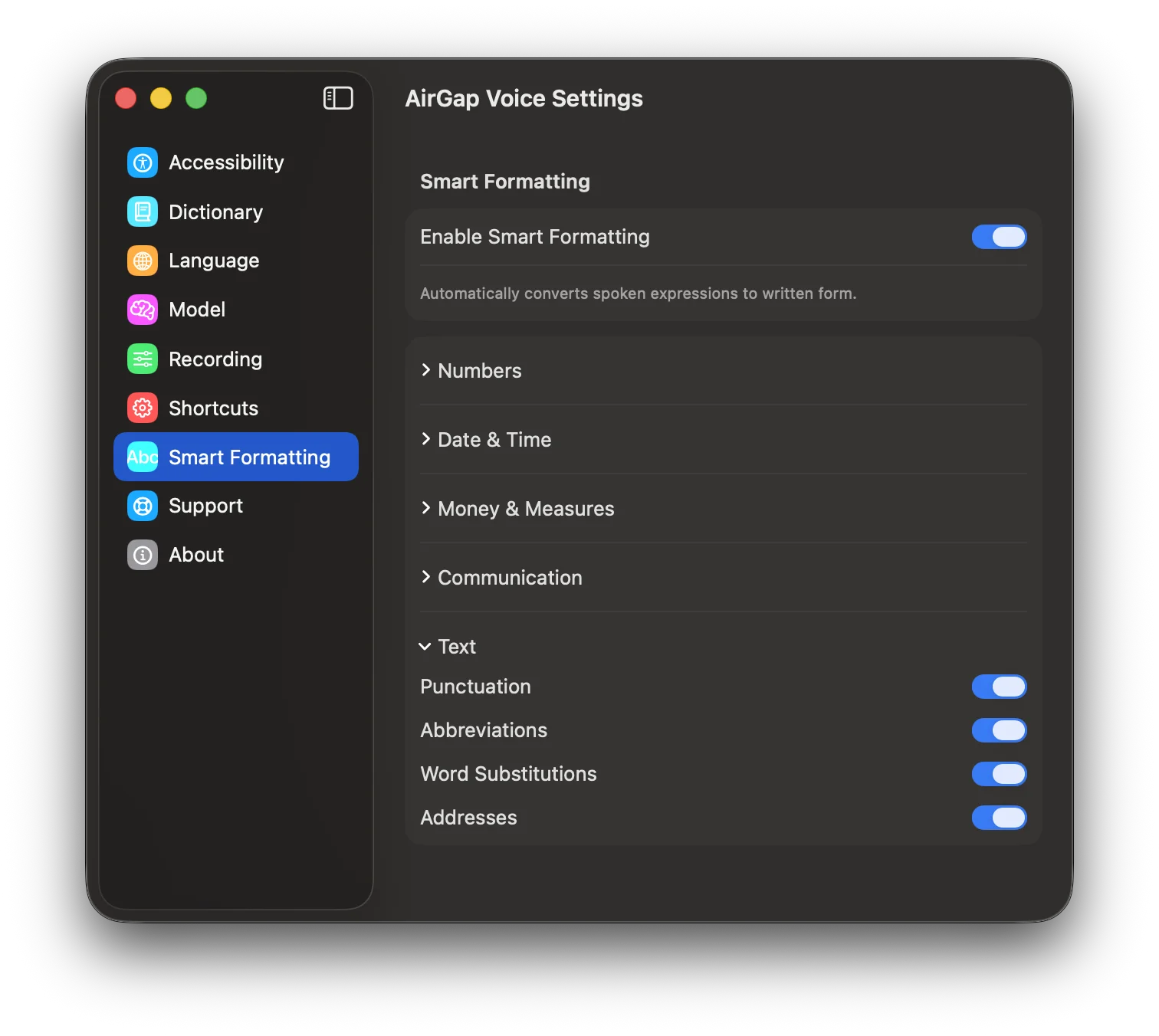The height and width of the screenshot is (1036, 1159).
Task: Click the Enable Smart Formatting label
Action: [535, 237]
